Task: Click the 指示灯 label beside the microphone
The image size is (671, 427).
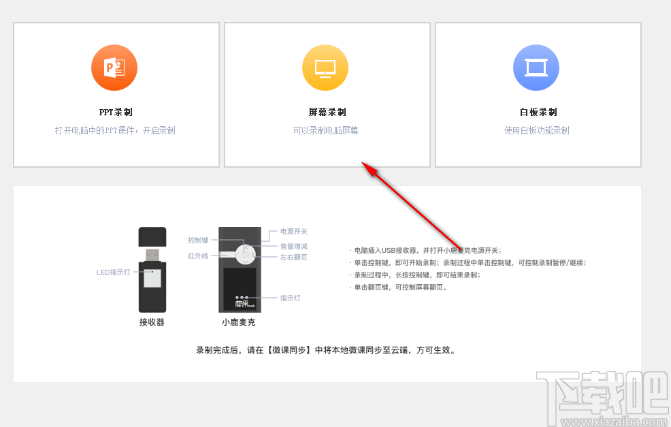Action: click(290, 298)
